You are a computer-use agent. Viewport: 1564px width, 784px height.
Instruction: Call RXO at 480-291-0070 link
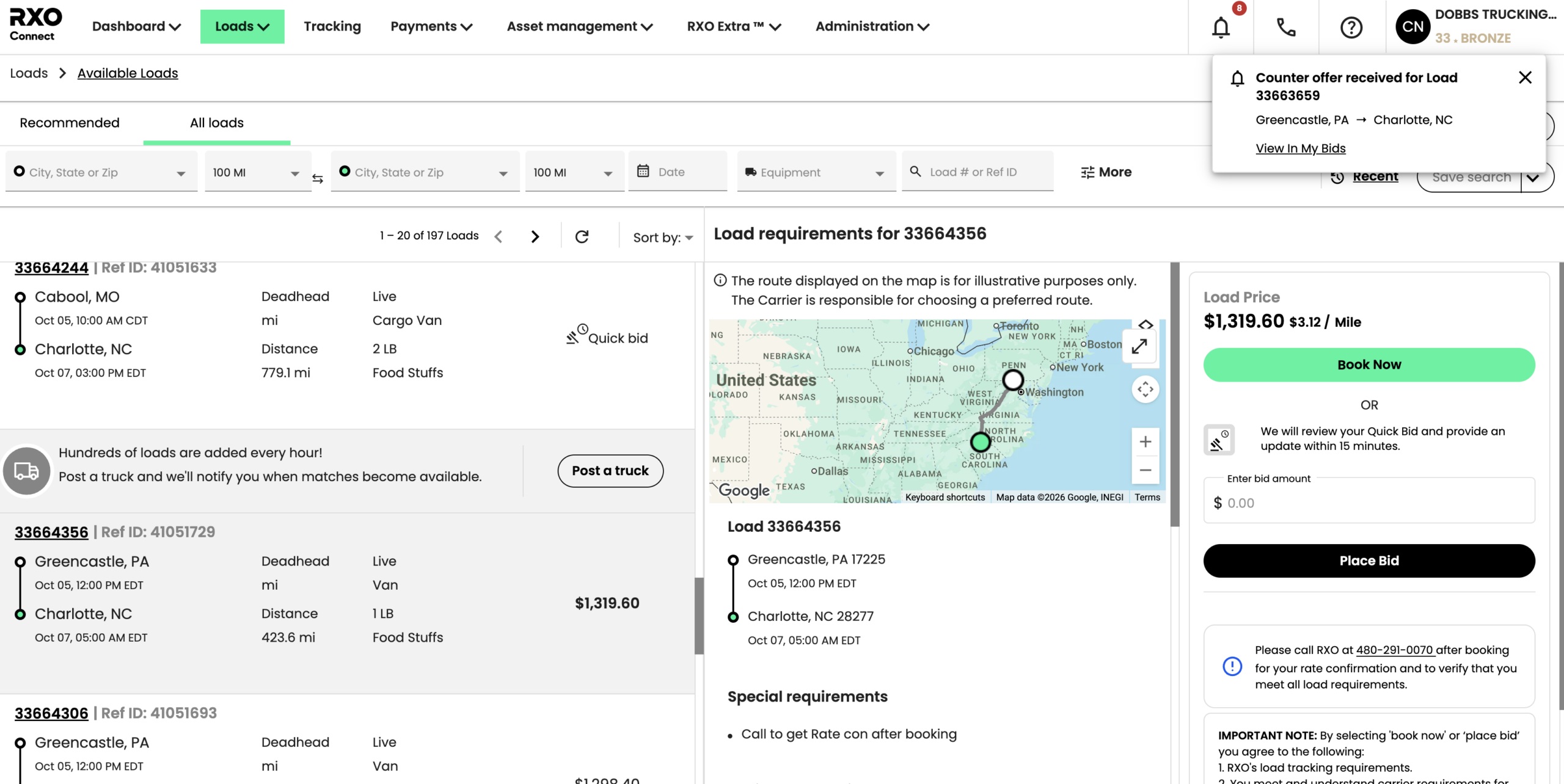pyautogui.click(x=1394, y=650)
